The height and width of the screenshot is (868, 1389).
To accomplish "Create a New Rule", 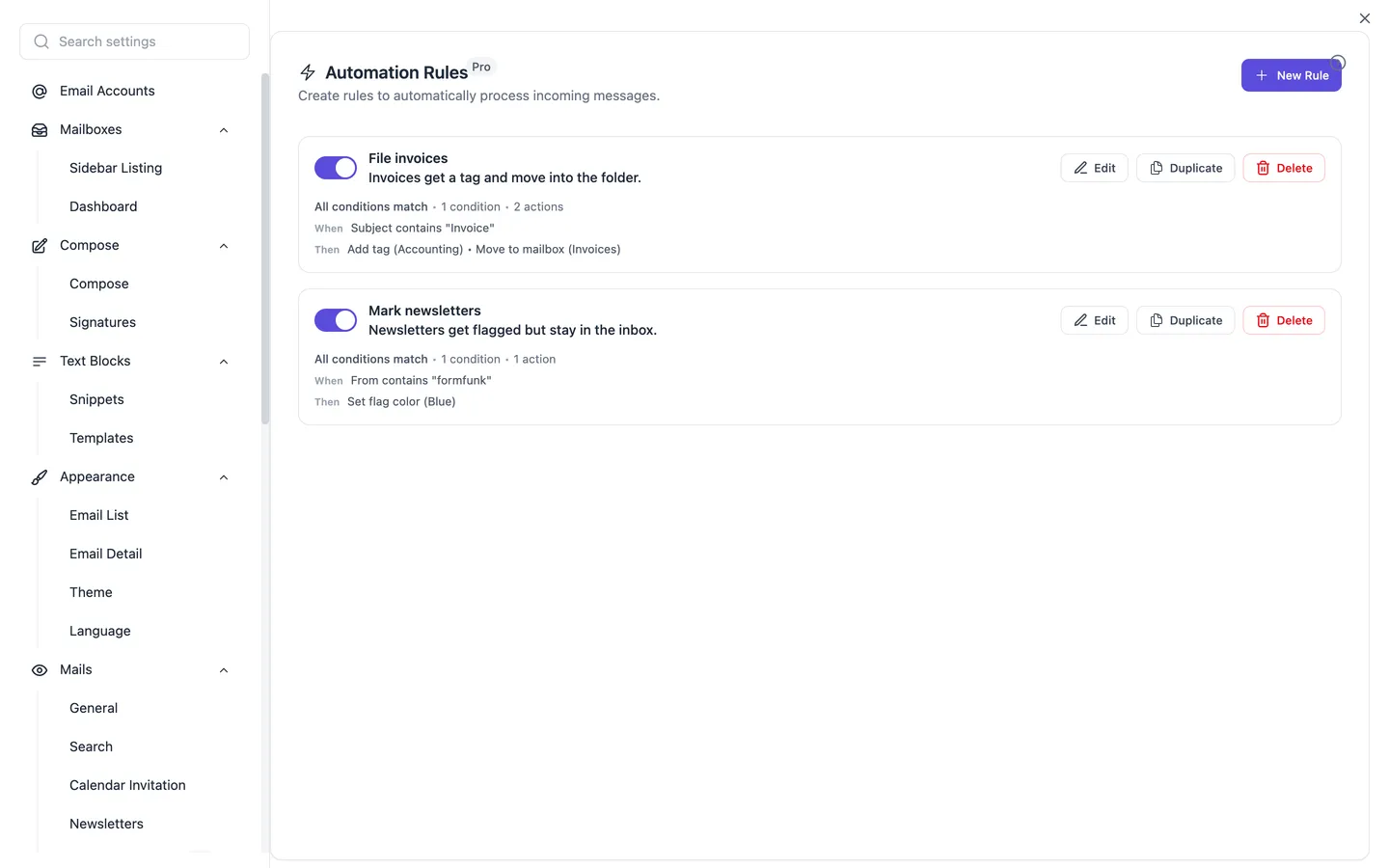I will click(x=1291, y=75).
